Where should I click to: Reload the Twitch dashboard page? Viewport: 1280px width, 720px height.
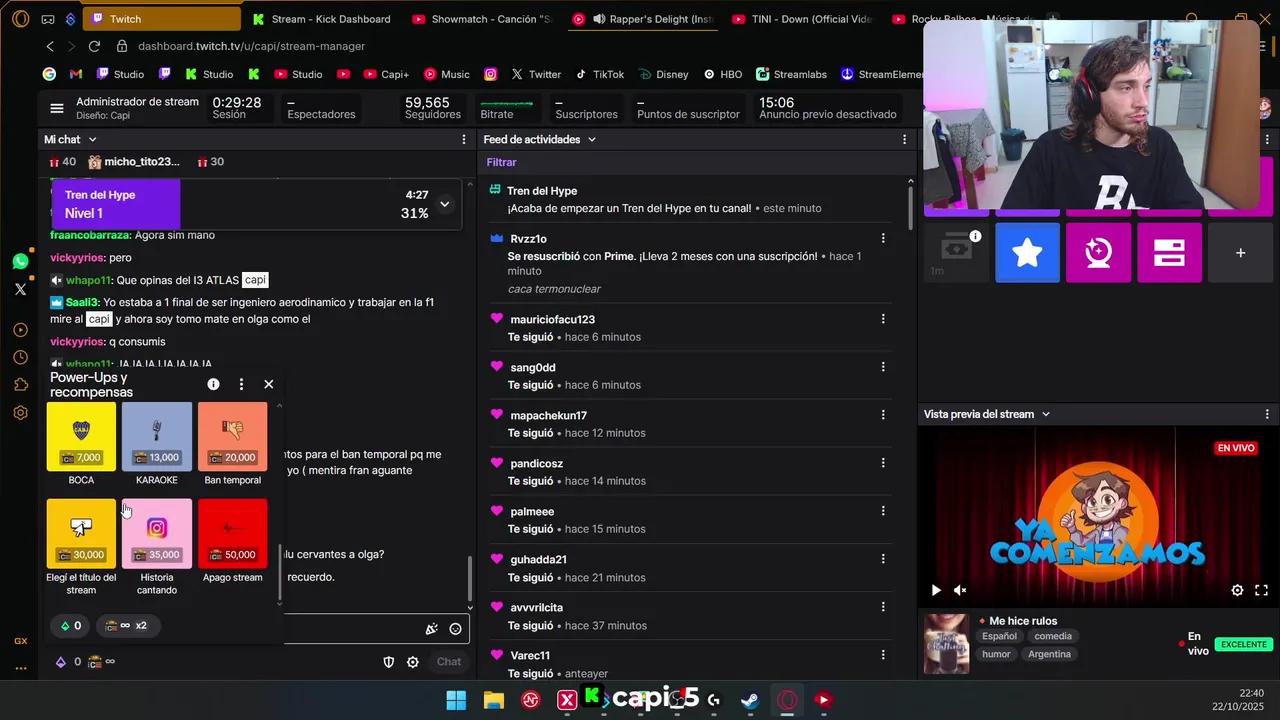point(94,46)
